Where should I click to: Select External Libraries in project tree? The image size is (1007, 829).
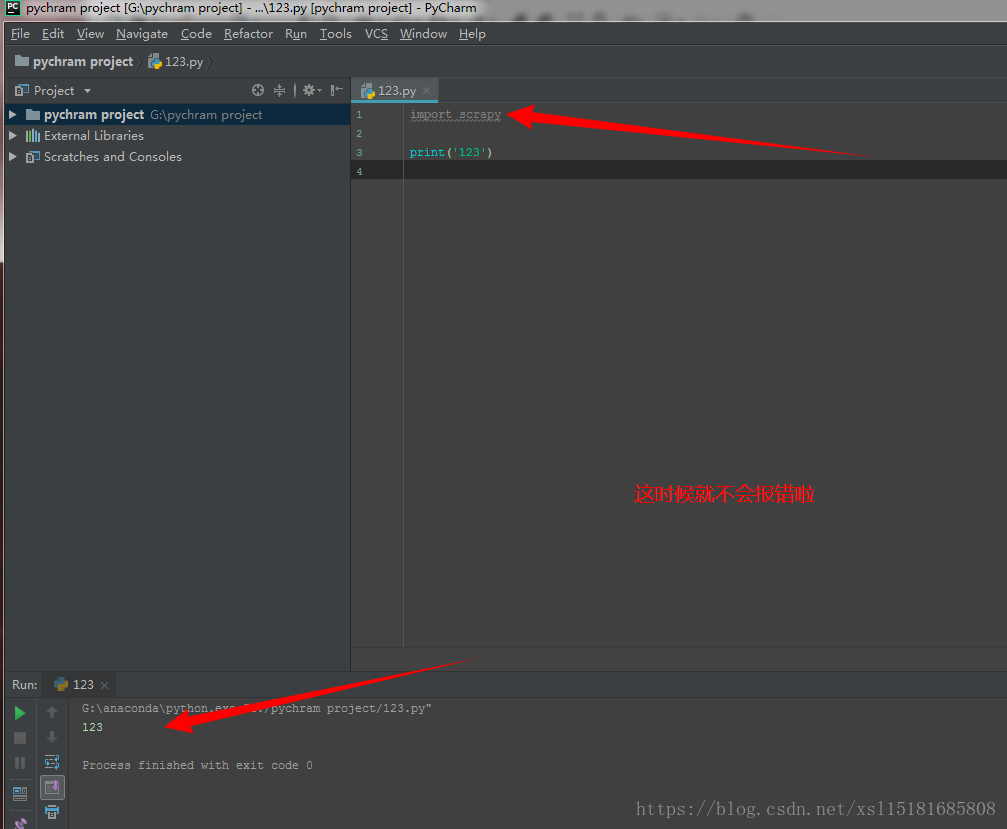tap(94, 135)
